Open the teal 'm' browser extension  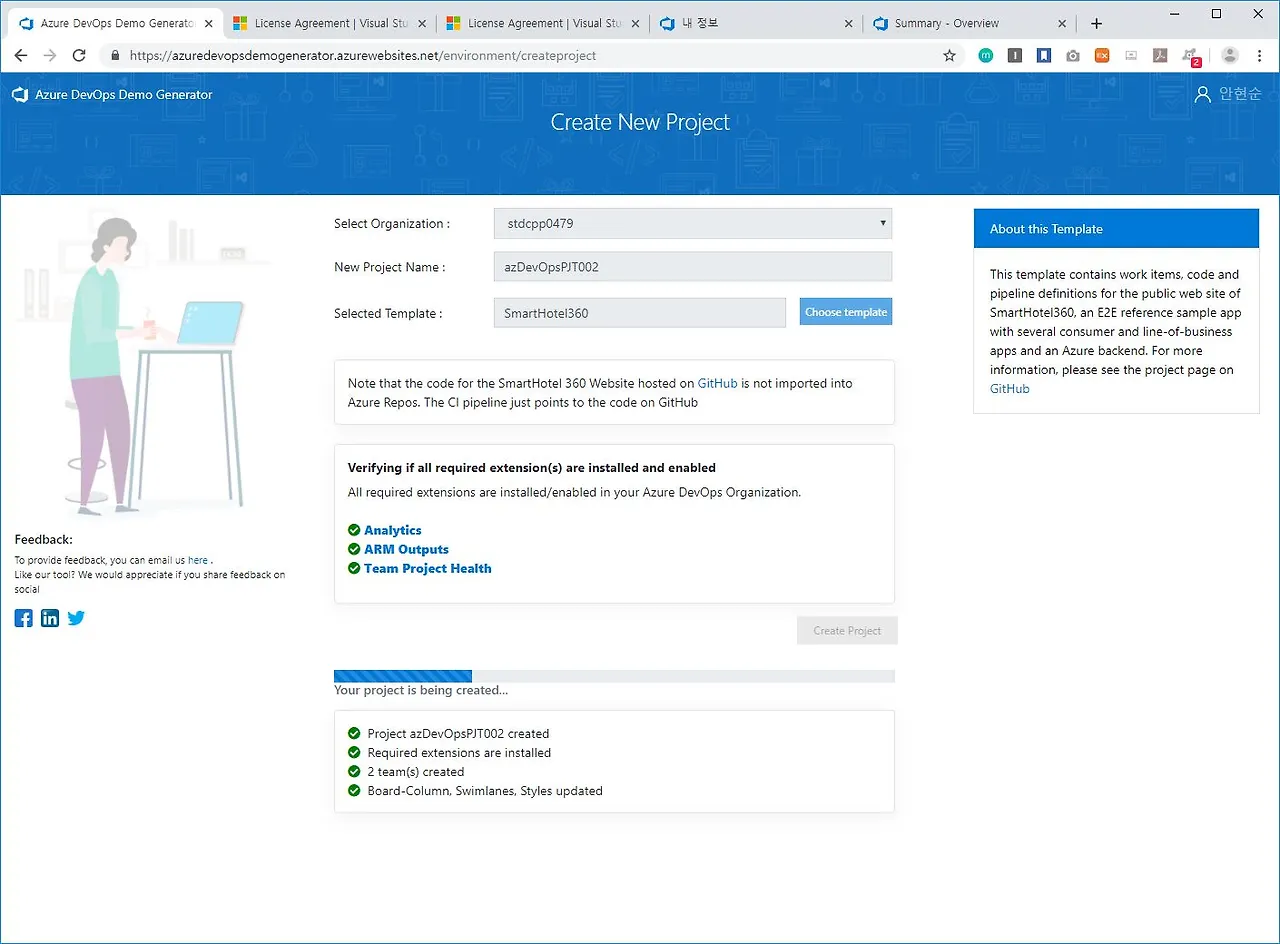pos(986,56)
